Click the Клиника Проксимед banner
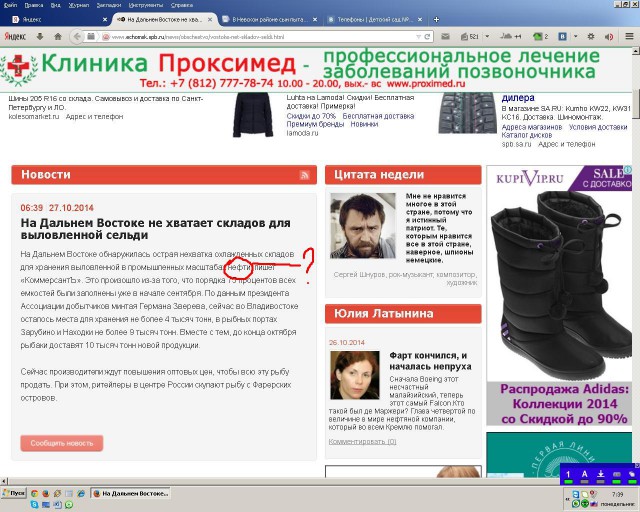Viewport: 640px width, 512px height. [x=316, y=69]
